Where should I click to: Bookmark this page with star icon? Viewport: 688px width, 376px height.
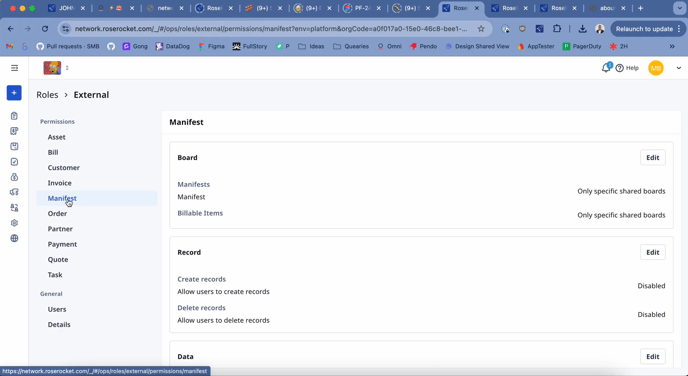click(481, 29)
